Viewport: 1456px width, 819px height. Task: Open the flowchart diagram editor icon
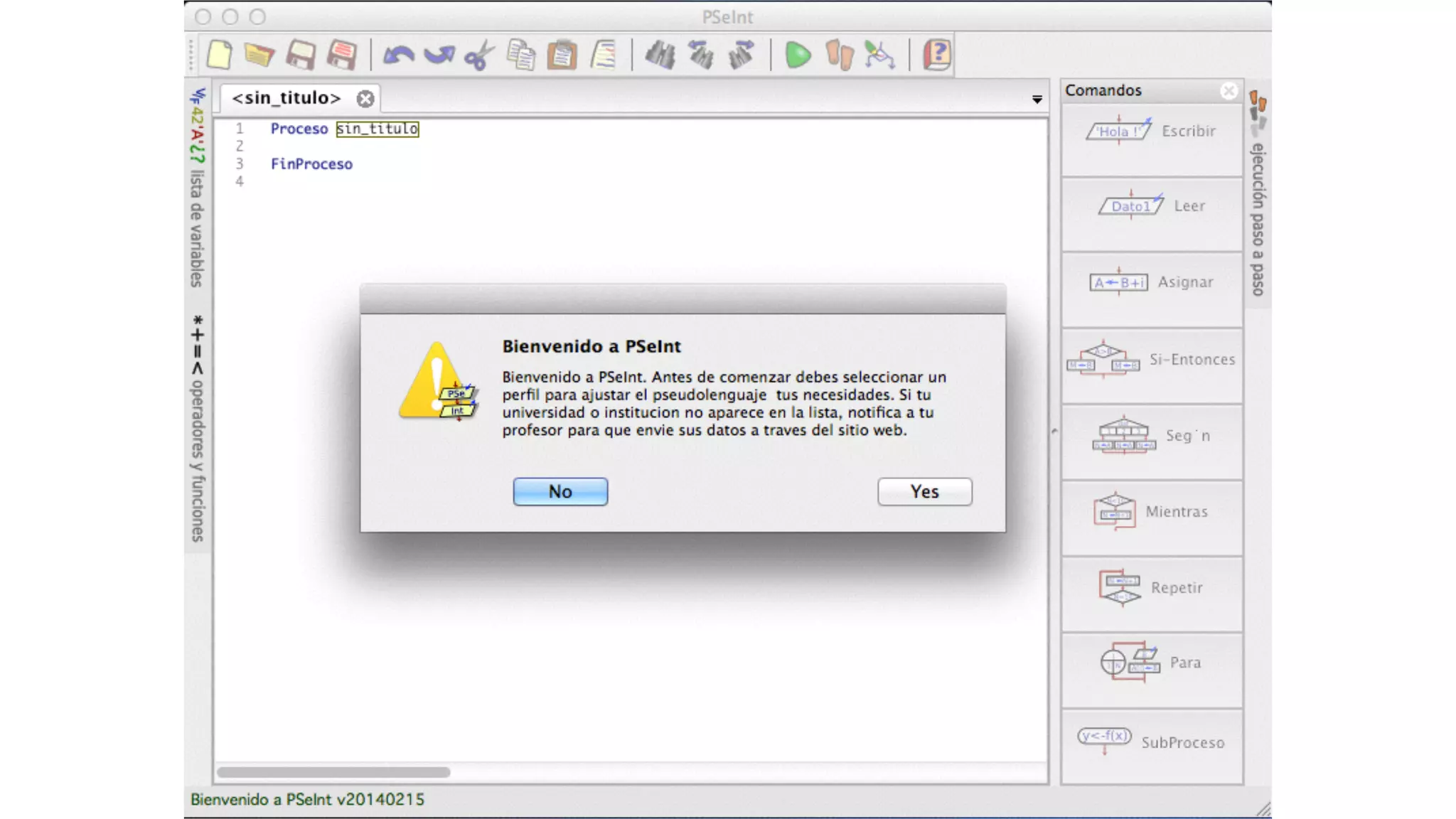(x=879, y=55)
